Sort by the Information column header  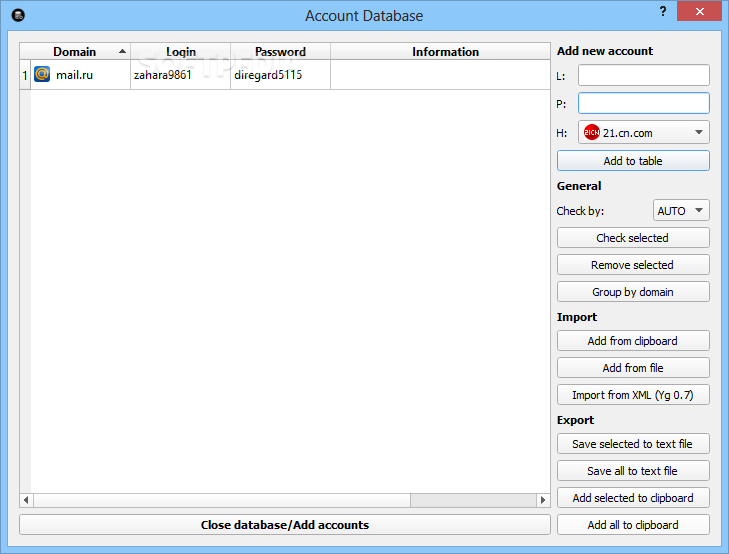(x=440, y=51)
